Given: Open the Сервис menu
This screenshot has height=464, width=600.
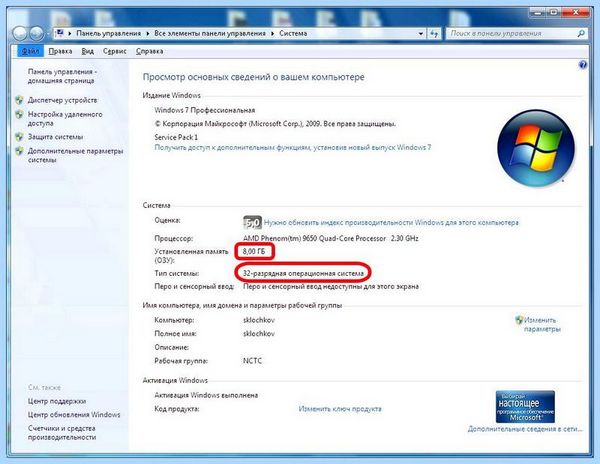Looking at the screenshot, I should coord(114,51).
